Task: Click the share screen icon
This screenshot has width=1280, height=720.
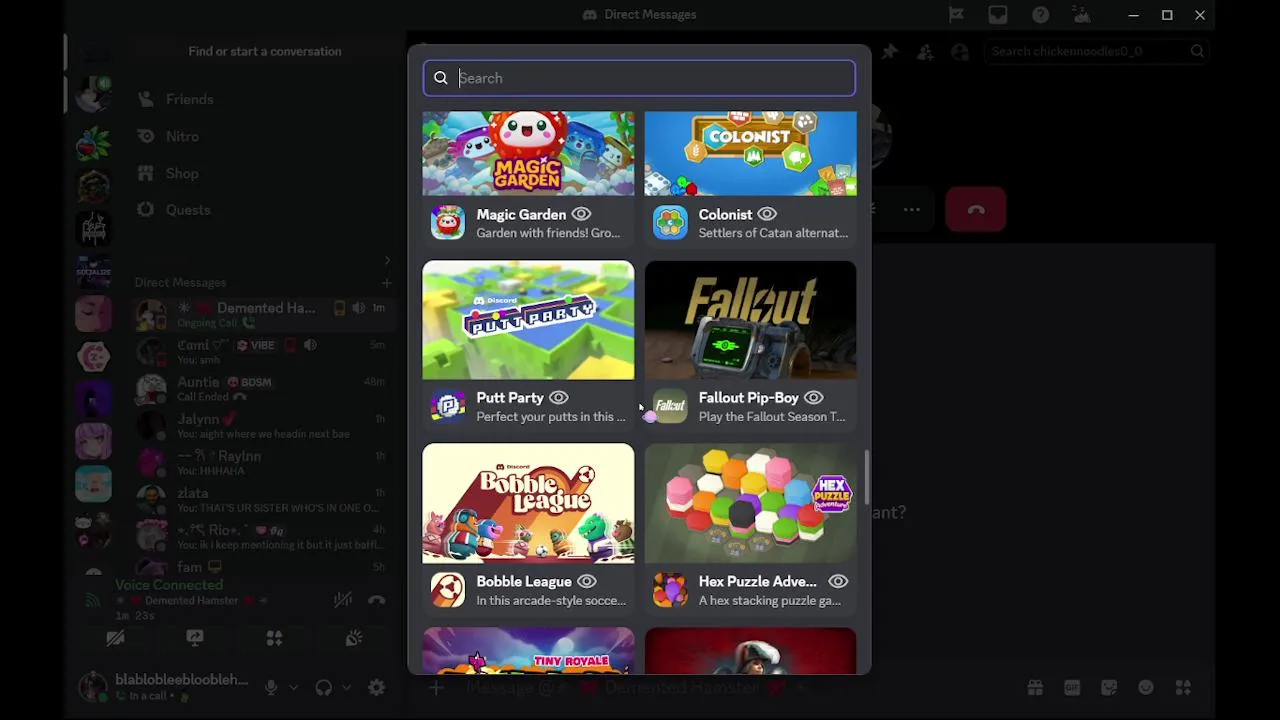Action: pos(195,638)
